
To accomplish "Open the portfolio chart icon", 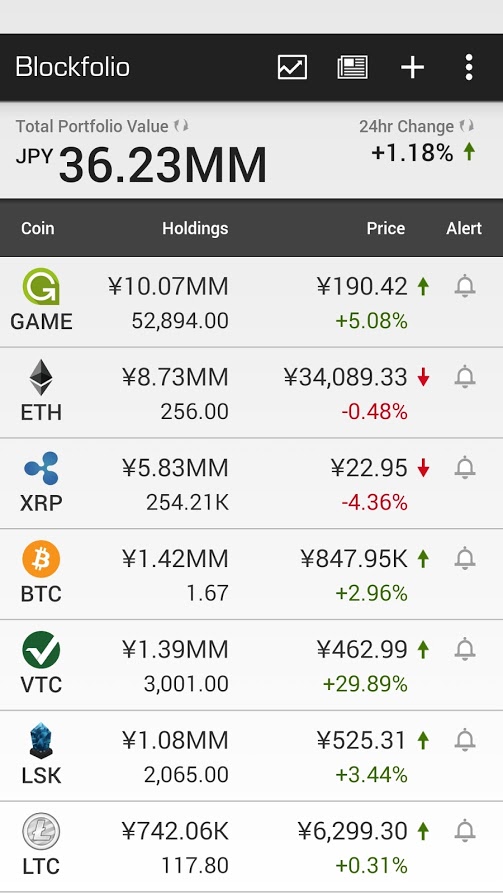I will (x=293, y=67).
